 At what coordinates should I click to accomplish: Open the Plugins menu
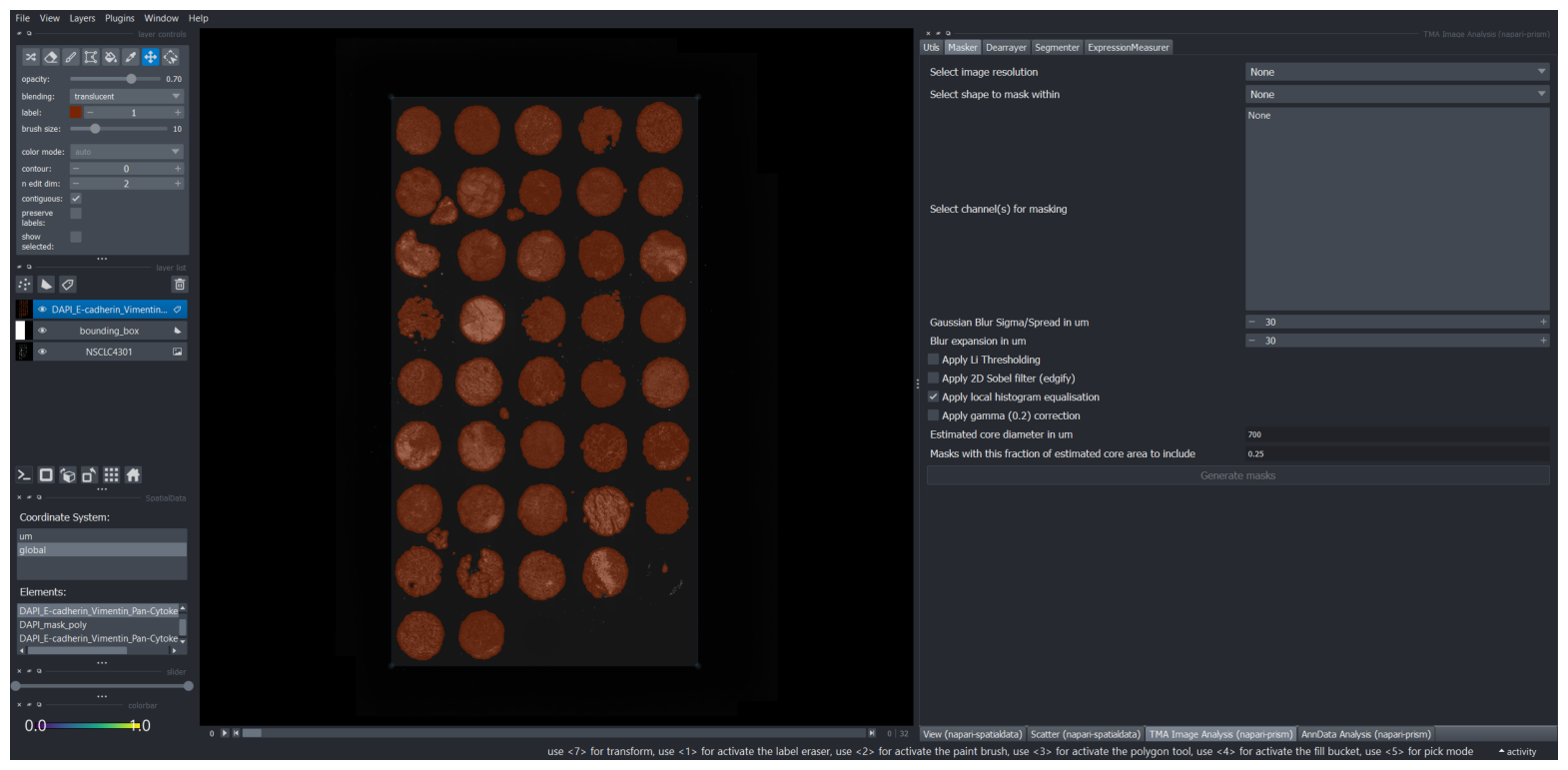[x=120, y=18]
